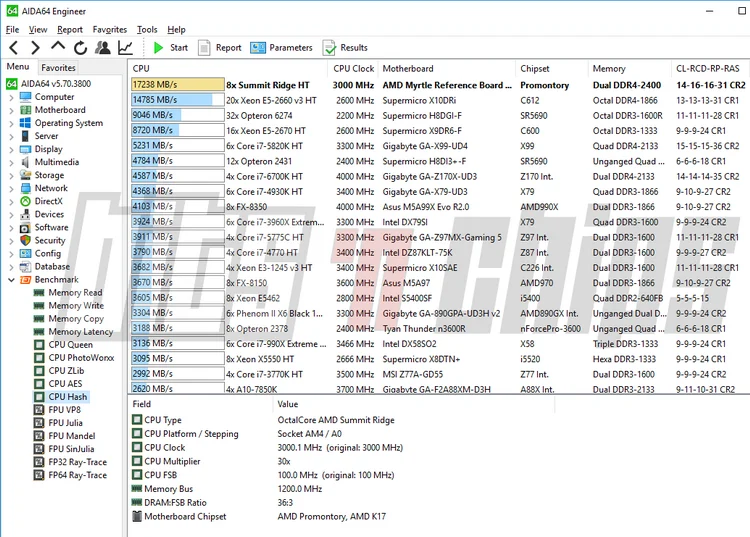Select the CPU AES benchmark

(65, 384)
